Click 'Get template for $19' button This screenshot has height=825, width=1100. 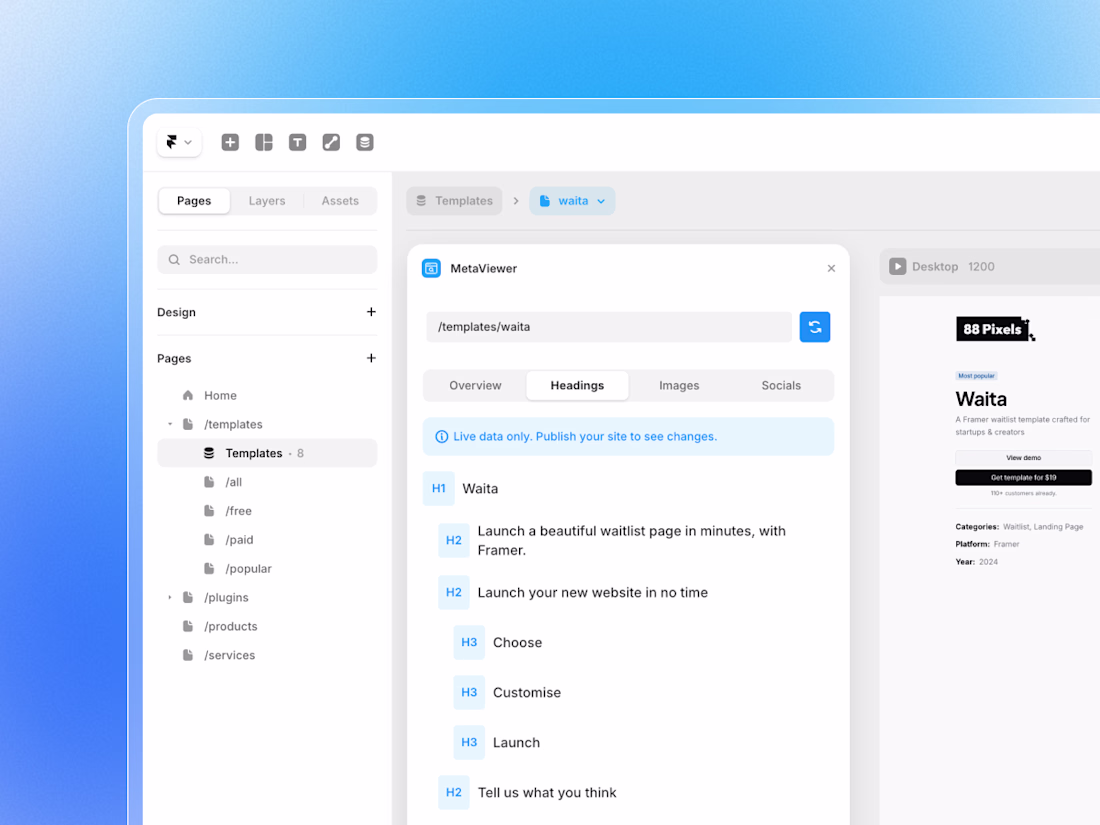1024,478
